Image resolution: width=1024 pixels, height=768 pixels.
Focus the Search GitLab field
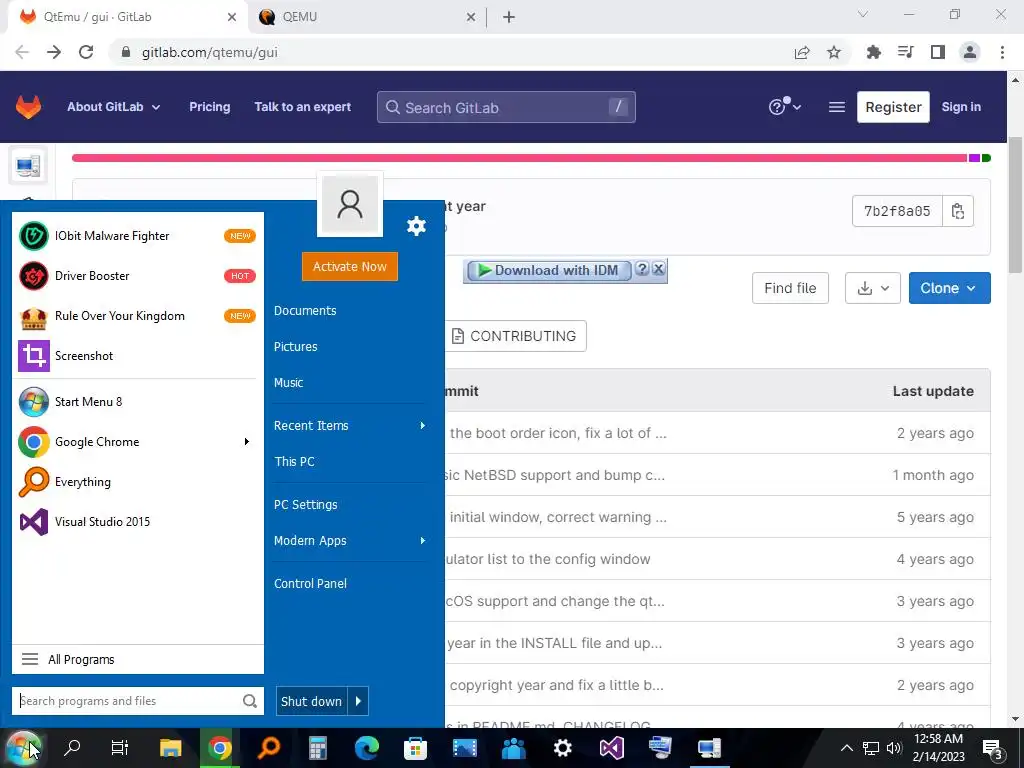(506, 107)
